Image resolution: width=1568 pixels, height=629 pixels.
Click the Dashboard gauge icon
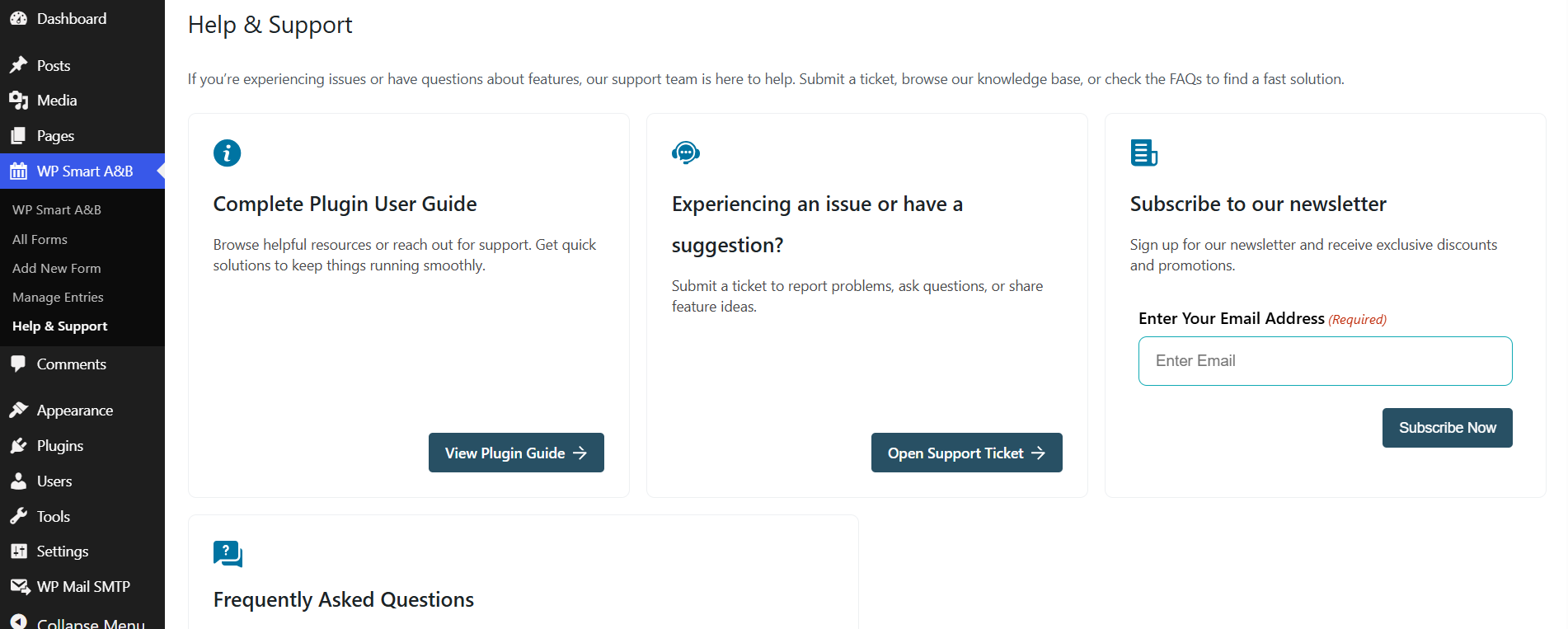[18, 18]
